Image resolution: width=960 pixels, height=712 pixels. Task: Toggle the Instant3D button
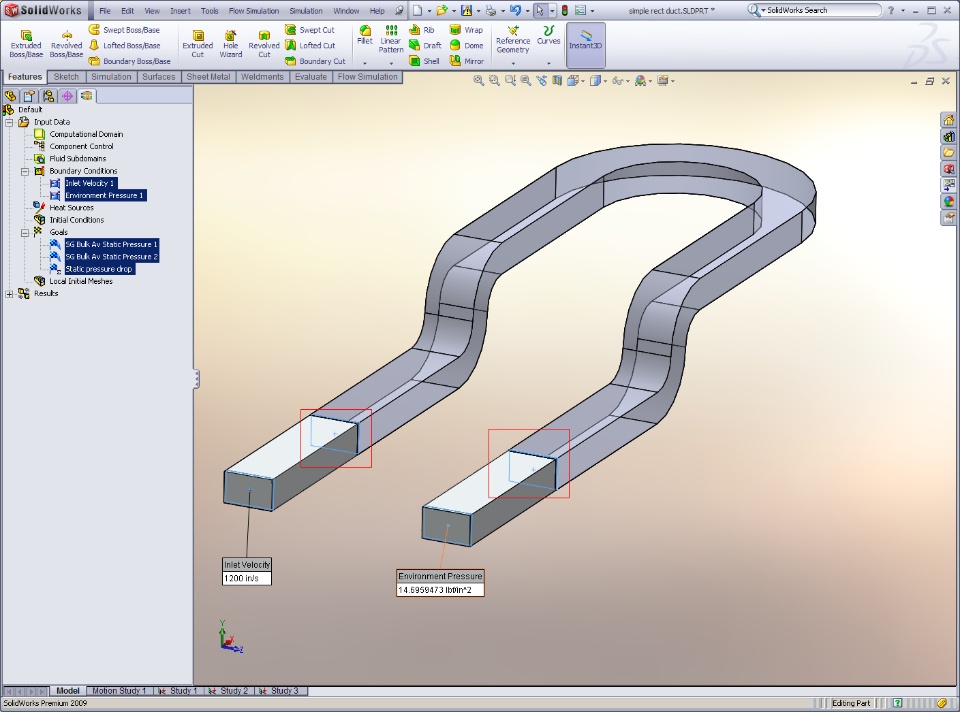(585, 45)
